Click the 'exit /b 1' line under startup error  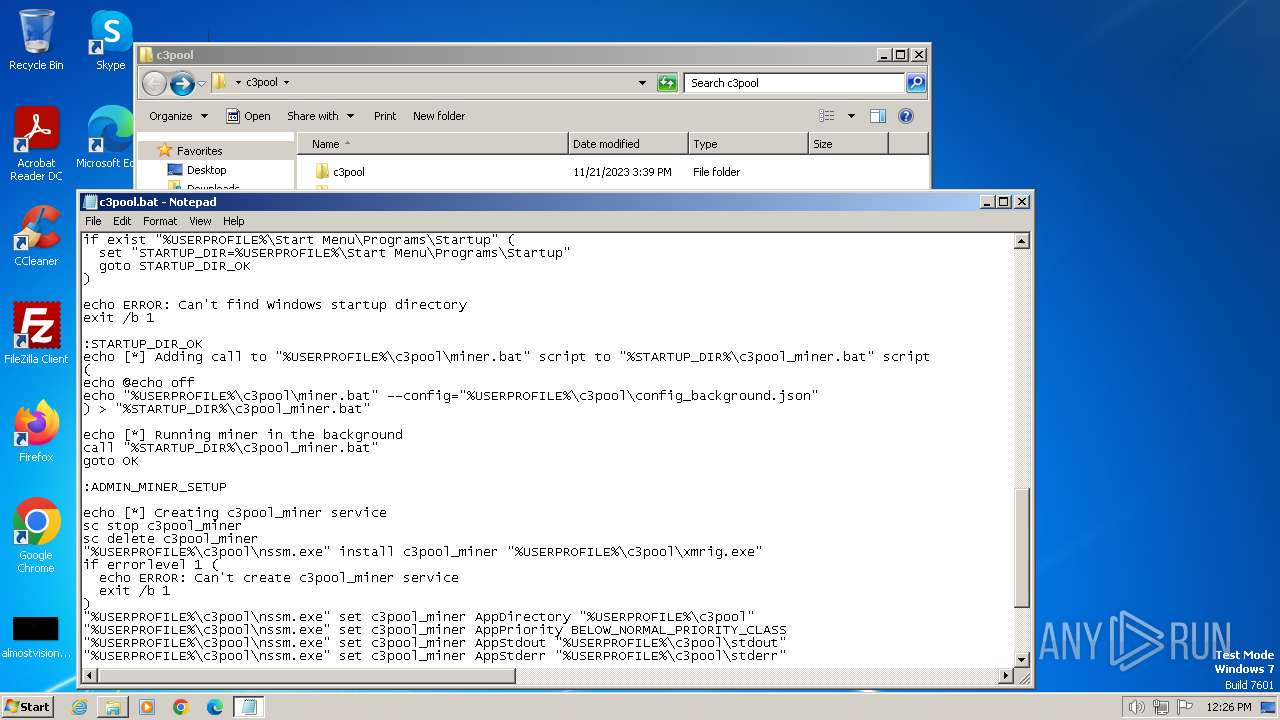click(x=119, y=318)
